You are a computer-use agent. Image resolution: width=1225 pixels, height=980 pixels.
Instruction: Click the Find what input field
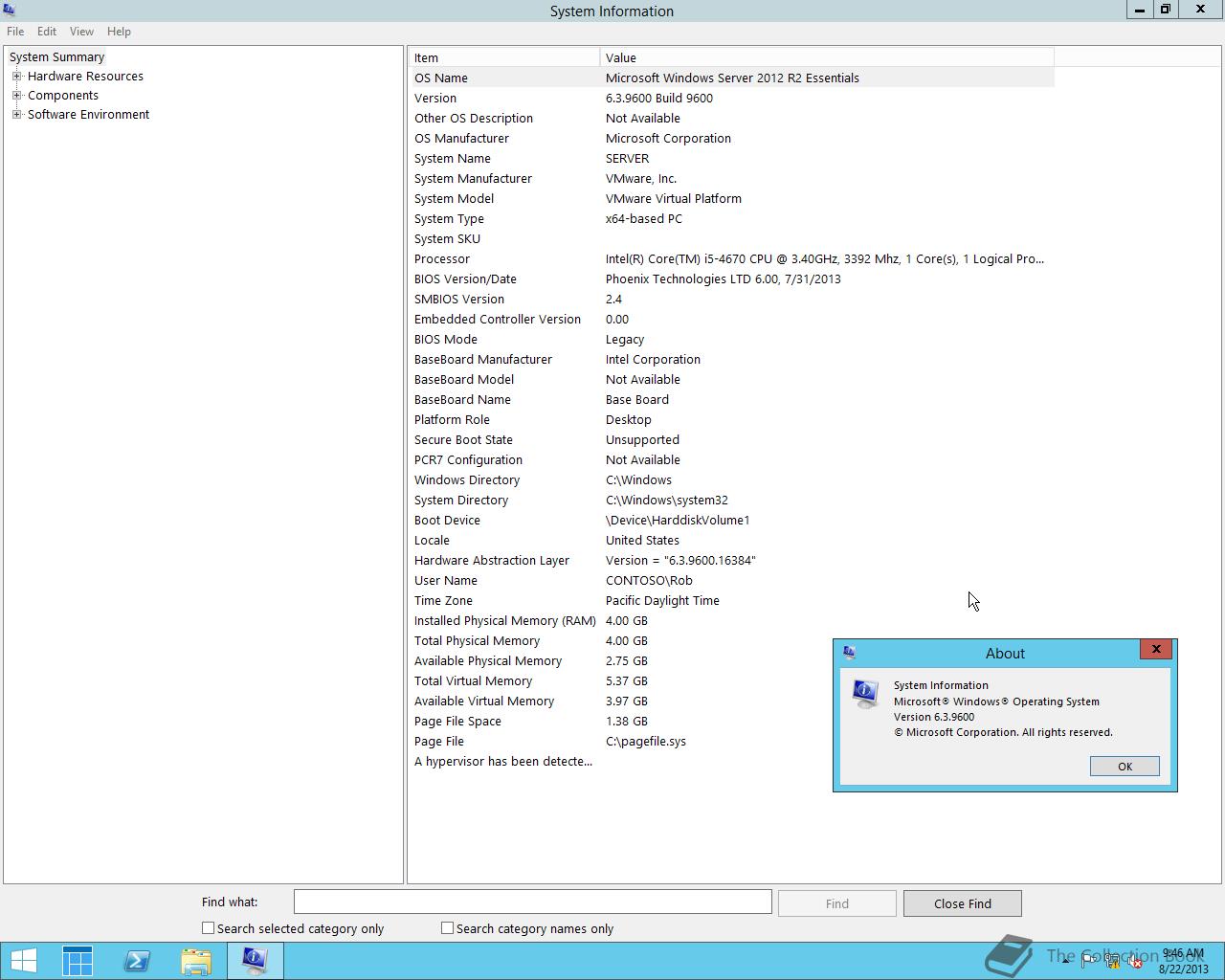pyautogui.click(x=533, y=902)
